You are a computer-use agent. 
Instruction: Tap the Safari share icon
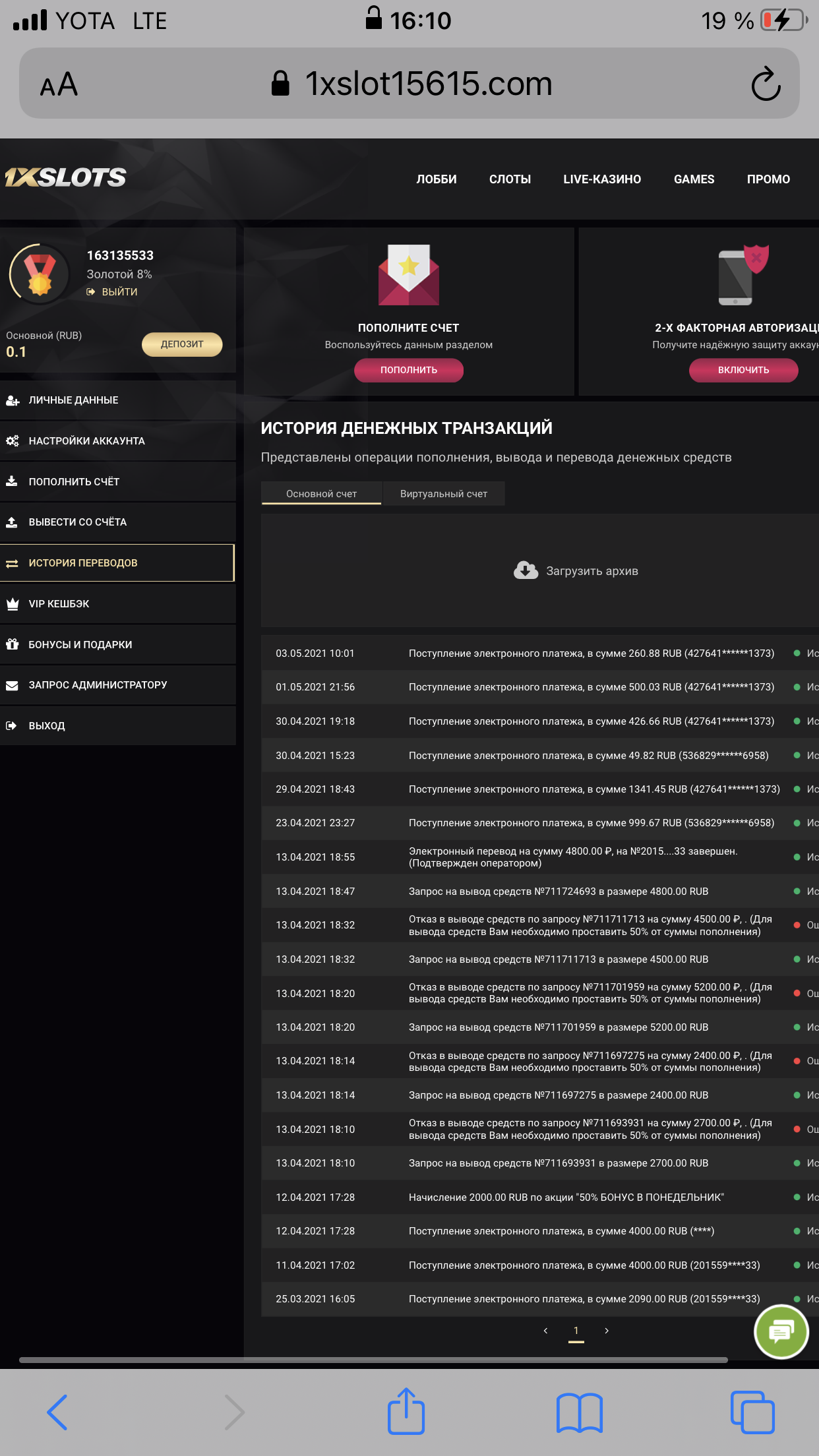pos(406,1412)
